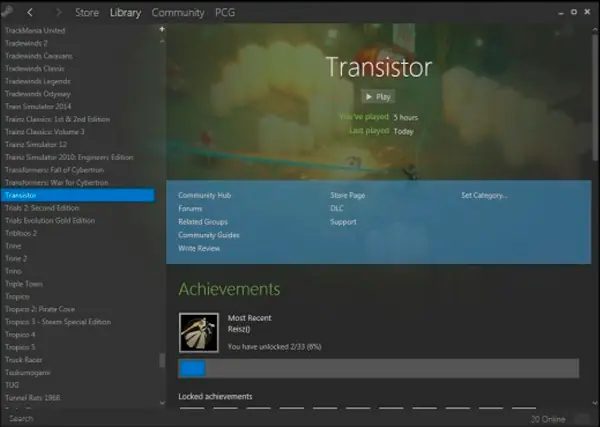Click Write Review link
This screenshot has height=427, width=600.
point(199,248)
